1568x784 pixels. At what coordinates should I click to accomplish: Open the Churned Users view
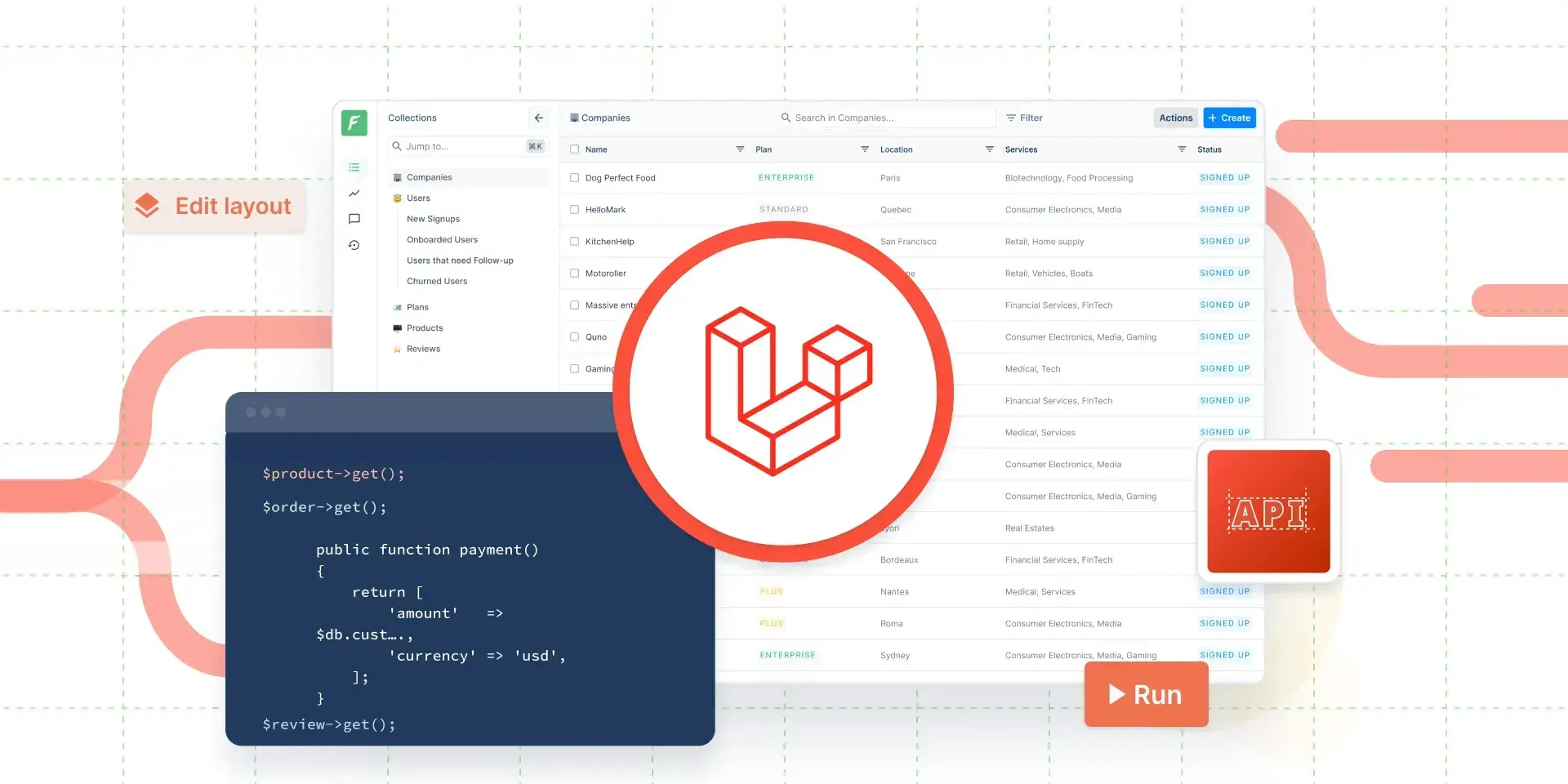437,281
